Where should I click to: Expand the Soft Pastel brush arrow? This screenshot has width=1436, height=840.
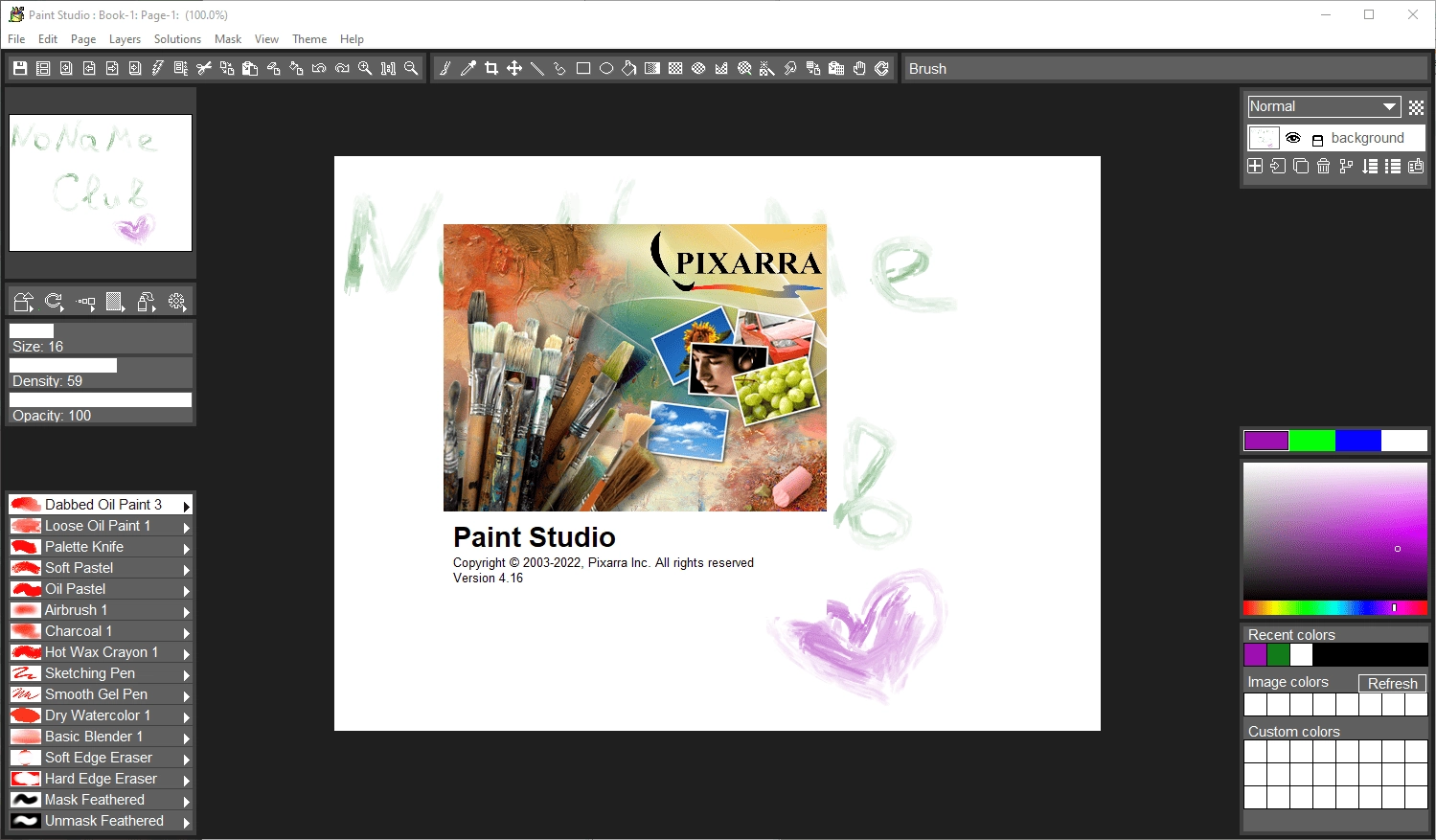click(x=187, y=569)
